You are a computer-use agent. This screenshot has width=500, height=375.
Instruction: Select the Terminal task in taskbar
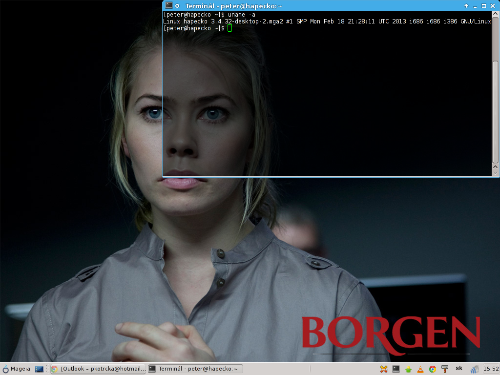(195, 369)
